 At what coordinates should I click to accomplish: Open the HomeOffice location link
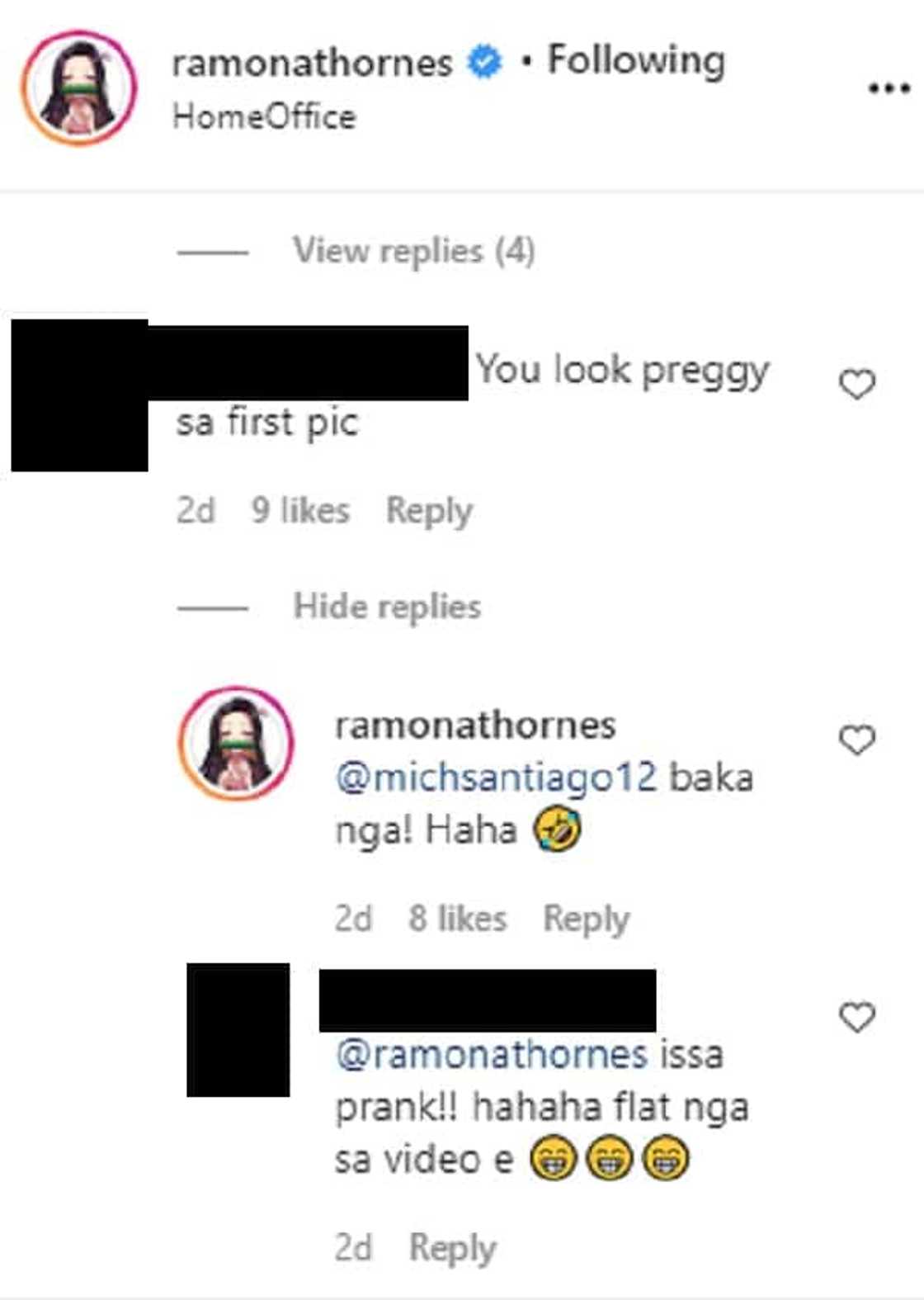pyautogui.click(x=264, y=116)
